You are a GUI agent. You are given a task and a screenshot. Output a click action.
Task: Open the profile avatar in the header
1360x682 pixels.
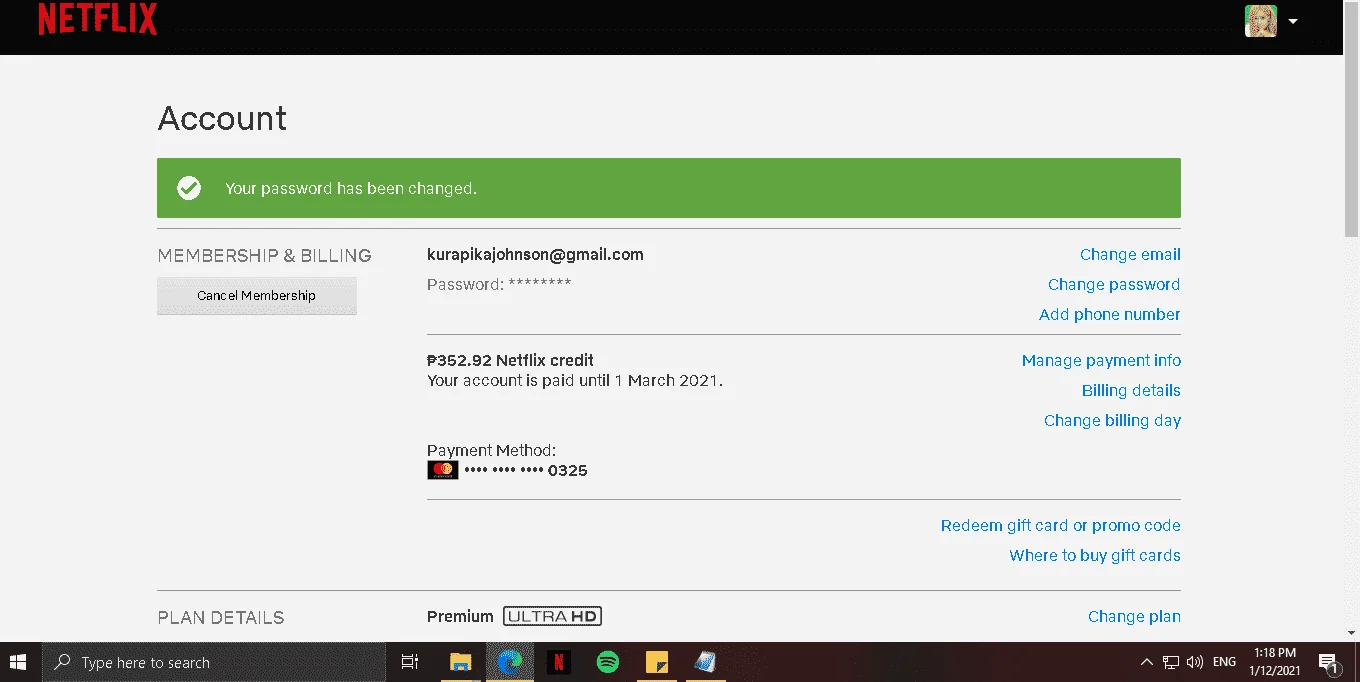tap(1261, 21)
